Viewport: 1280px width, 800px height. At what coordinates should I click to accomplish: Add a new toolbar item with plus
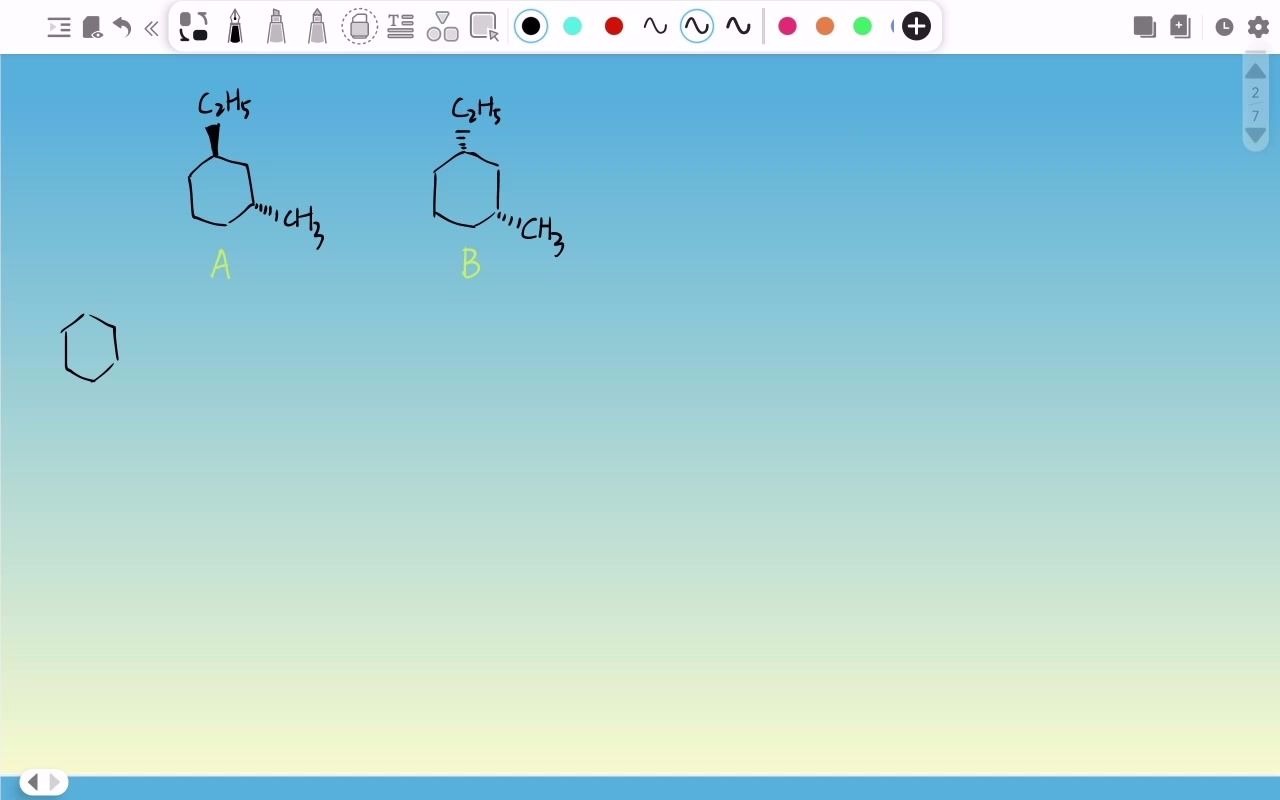pyautogui.click(x=916, y=27)
